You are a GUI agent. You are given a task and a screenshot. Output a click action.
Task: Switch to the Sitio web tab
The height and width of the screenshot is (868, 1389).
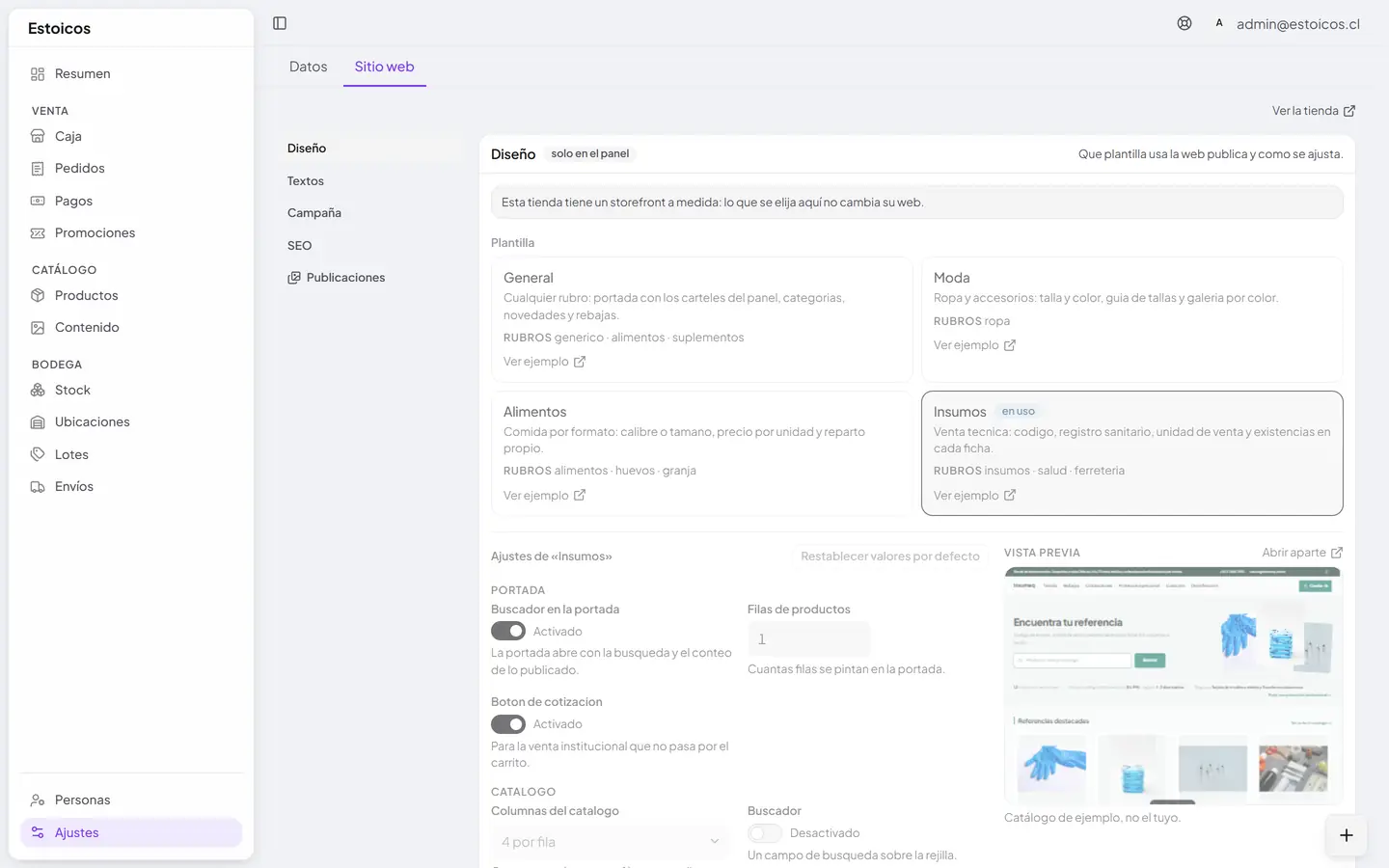point(384,67)
